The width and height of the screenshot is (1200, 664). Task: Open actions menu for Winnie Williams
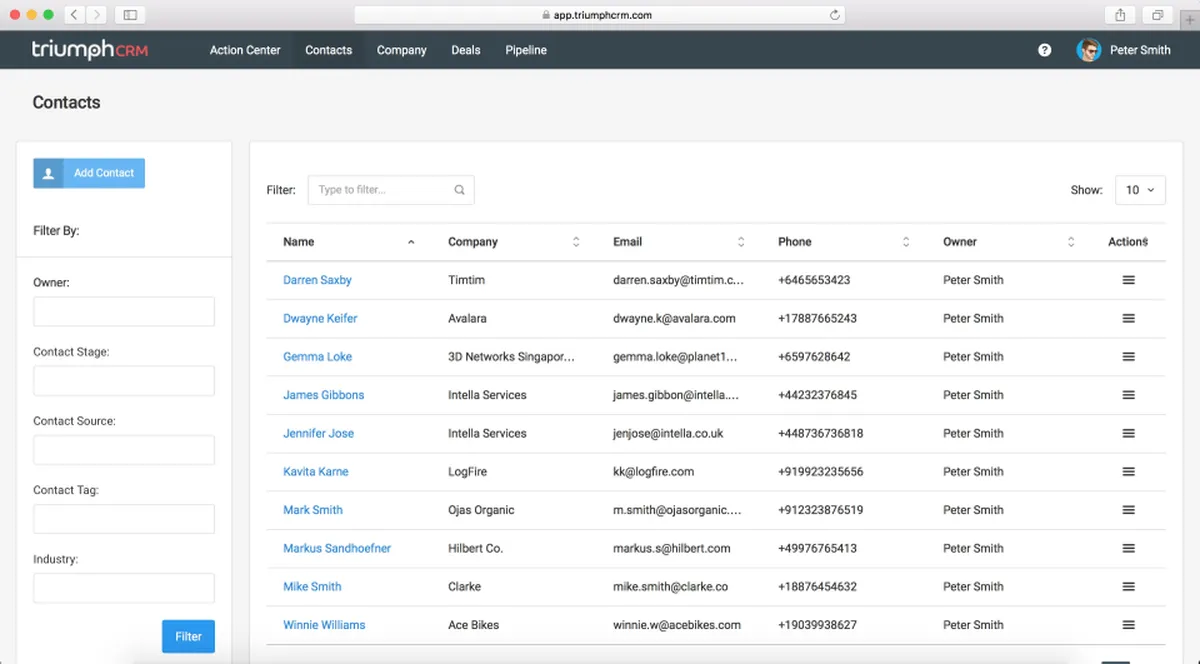pyautogui.click(x=1128, y=625)
